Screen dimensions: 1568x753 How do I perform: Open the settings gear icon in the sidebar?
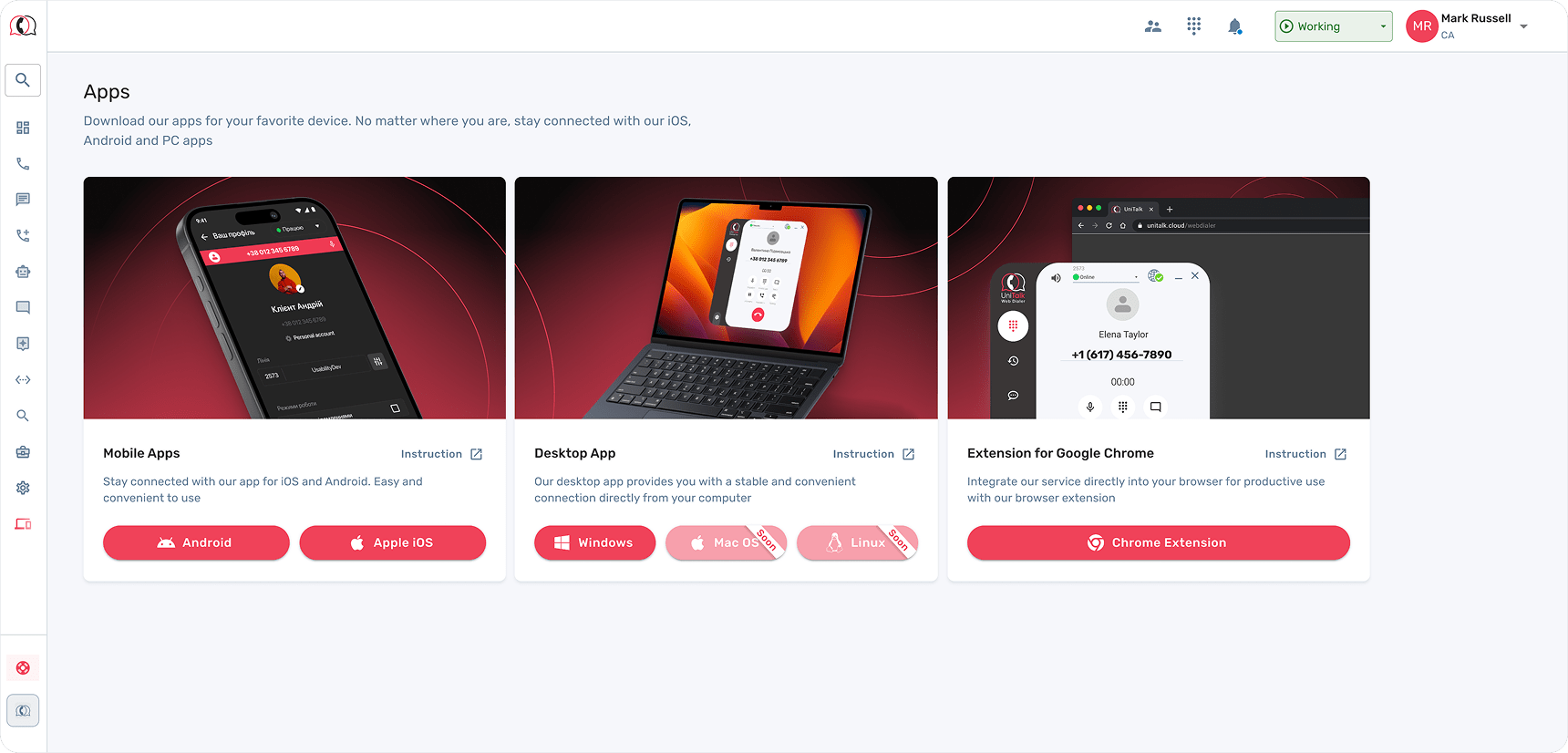pos(23,488)
